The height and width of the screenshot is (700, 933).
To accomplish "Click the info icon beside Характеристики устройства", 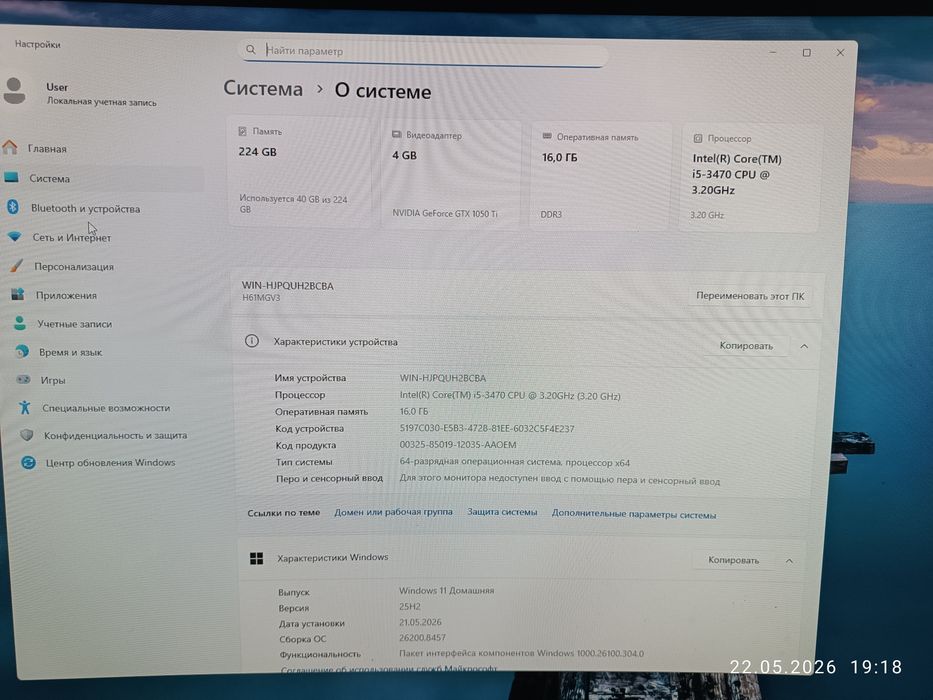I will [252, 340].
